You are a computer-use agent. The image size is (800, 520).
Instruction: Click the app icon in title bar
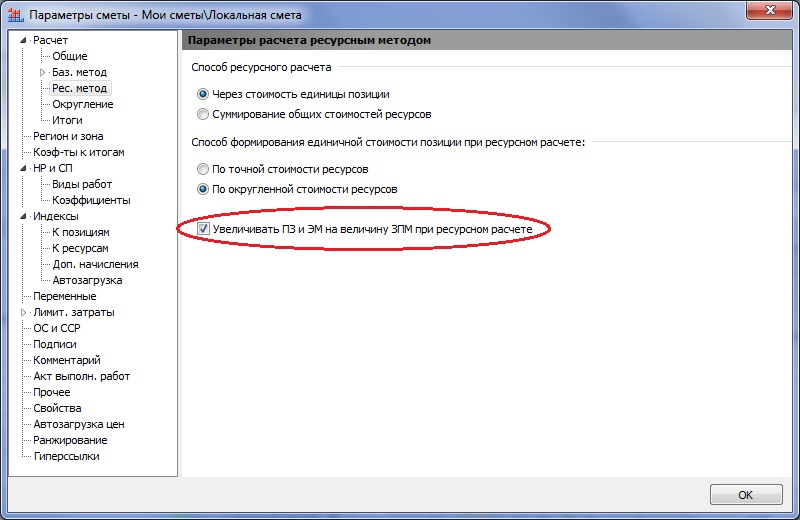(16, 15)
